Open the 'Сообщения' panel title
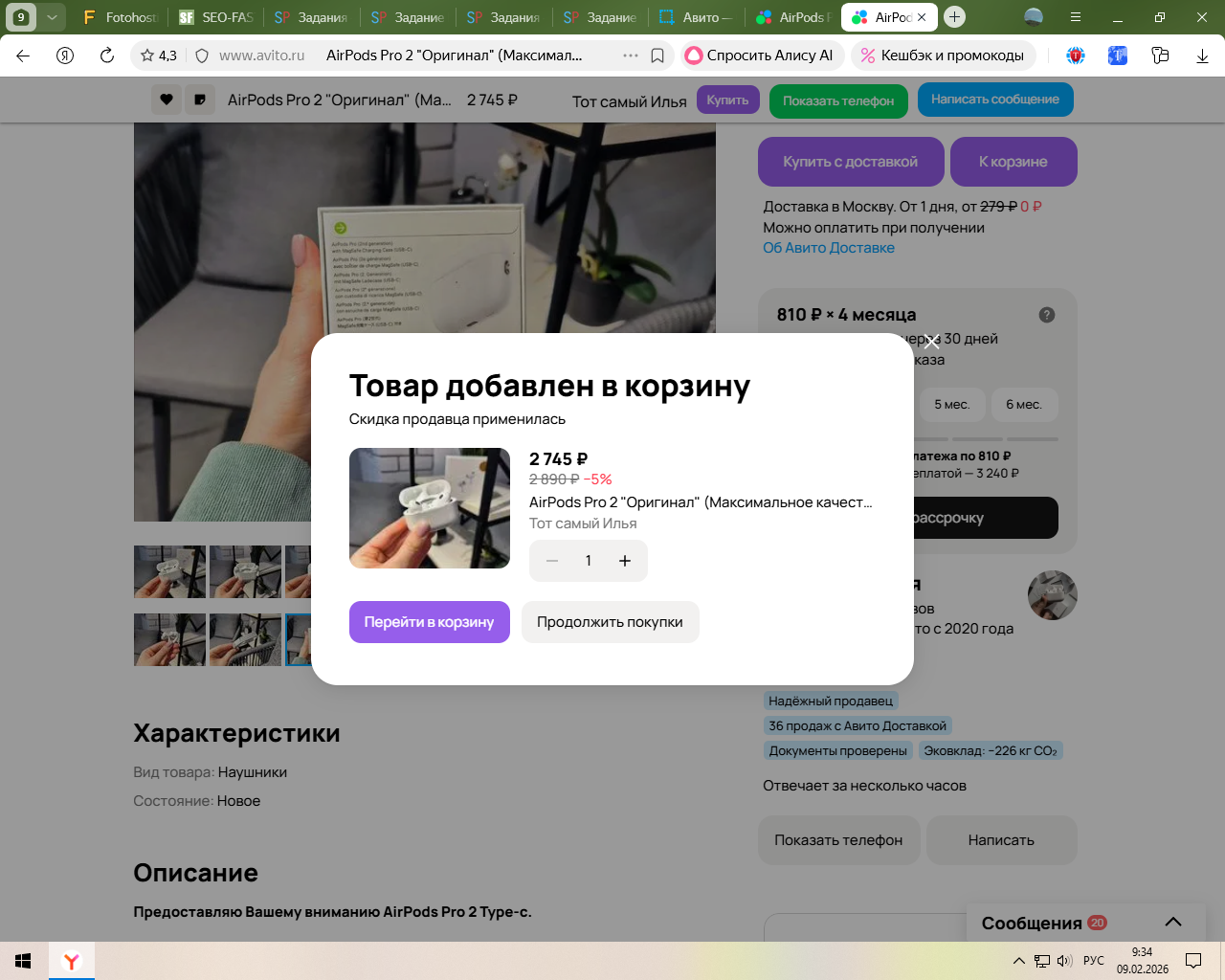This screenshot has height=980, width=1225. pyautogui.click(x=1032, y=924)
